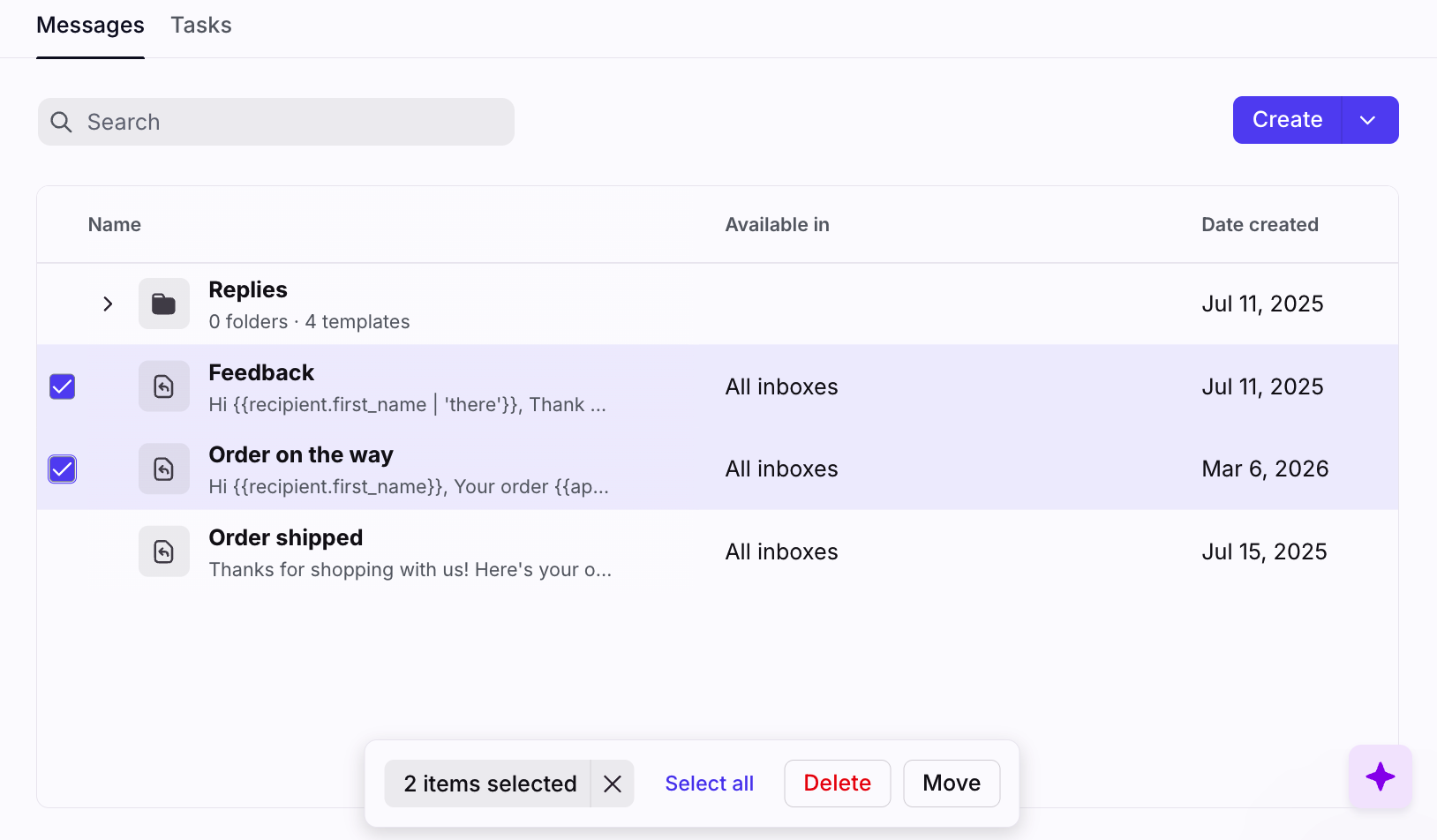Open the Create dropdown arrow
The image size is (1437, 840).
1368,120
